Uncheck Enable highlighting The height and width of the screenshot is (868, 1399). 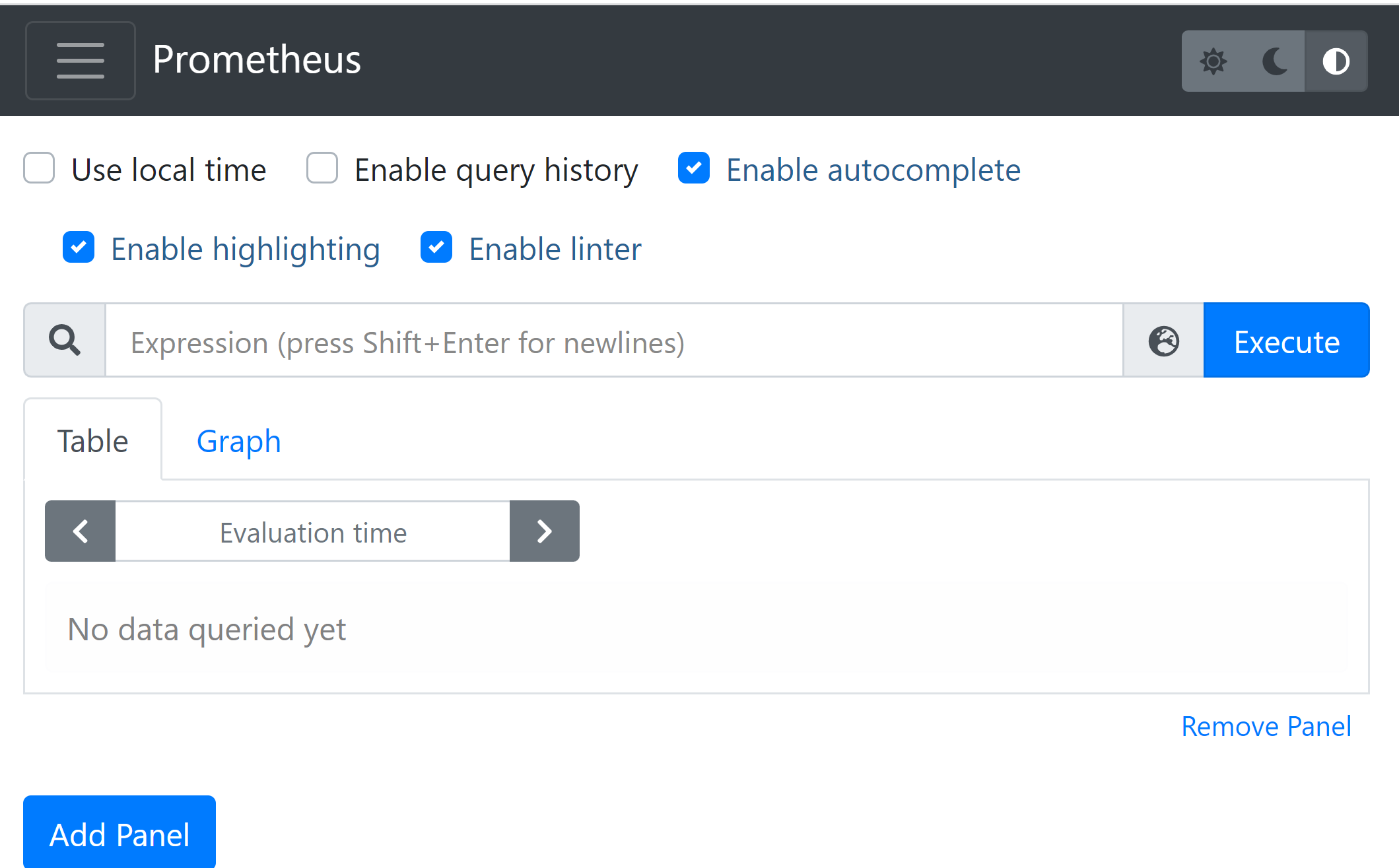[x=79, y=248]
